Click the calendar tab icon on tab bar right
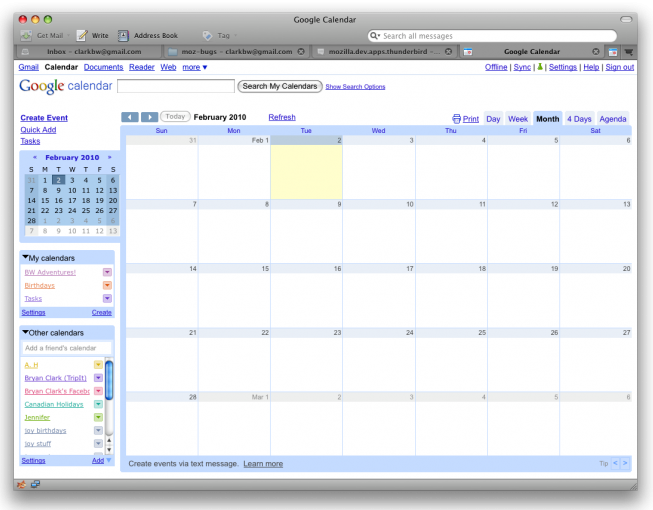This screenshot has height=510, width=653. pos(613,52)
